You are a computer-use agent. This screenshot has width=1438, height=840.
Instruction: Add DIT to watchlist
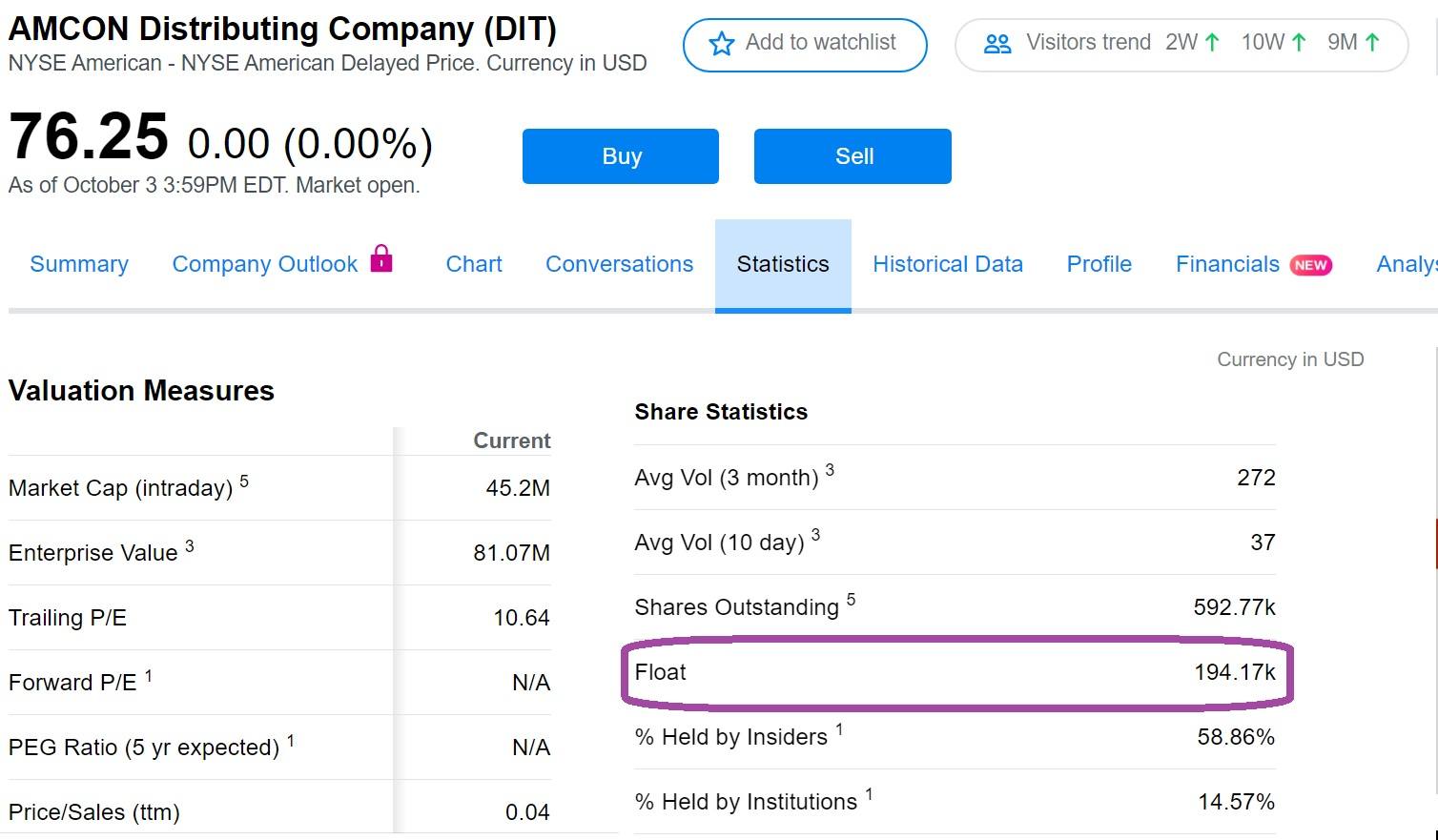805,45
